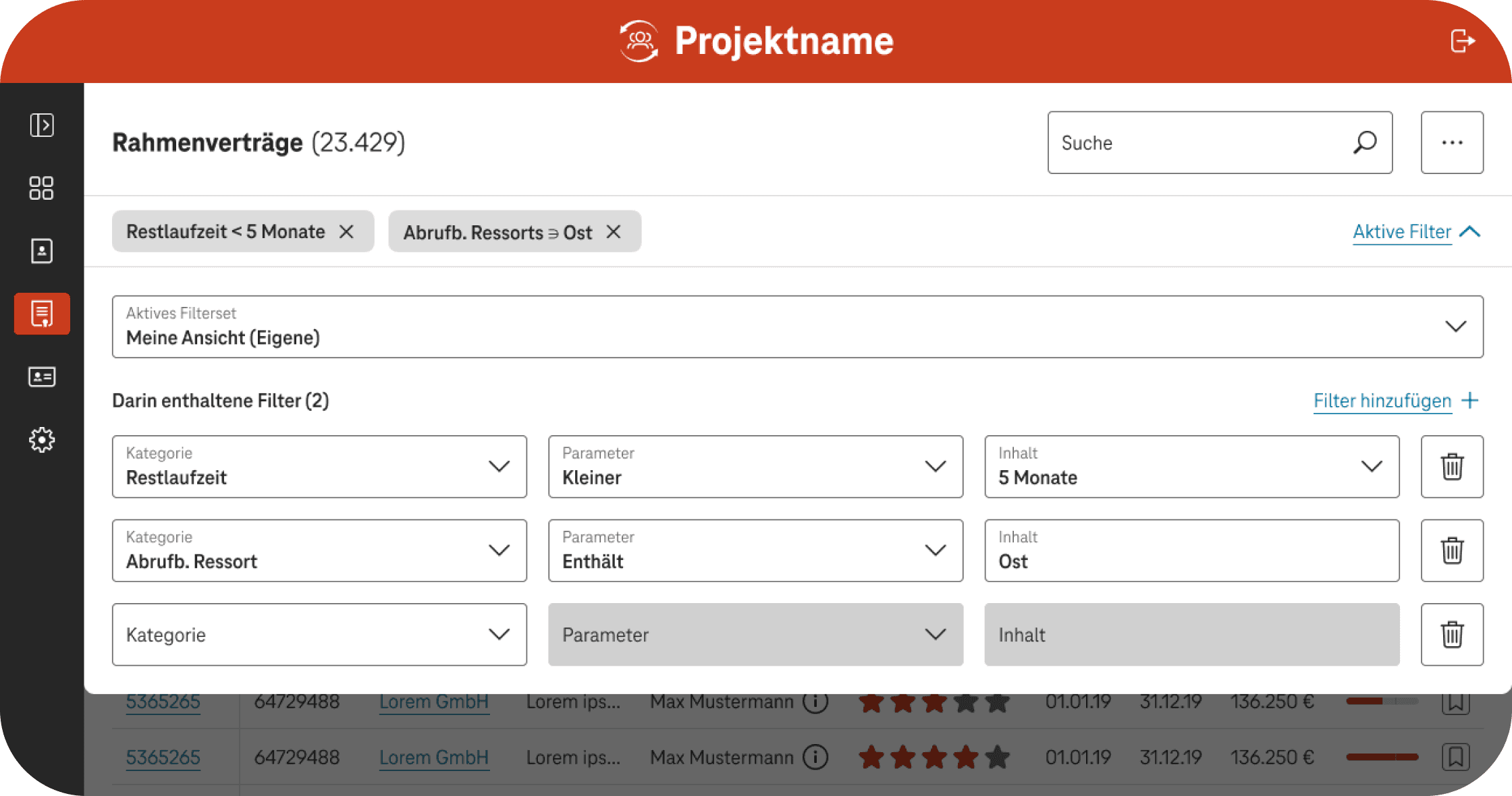
Task: Remove the 'Restlaufzeit < 5 Monate' chip
Action: click(x=346, y=231)
